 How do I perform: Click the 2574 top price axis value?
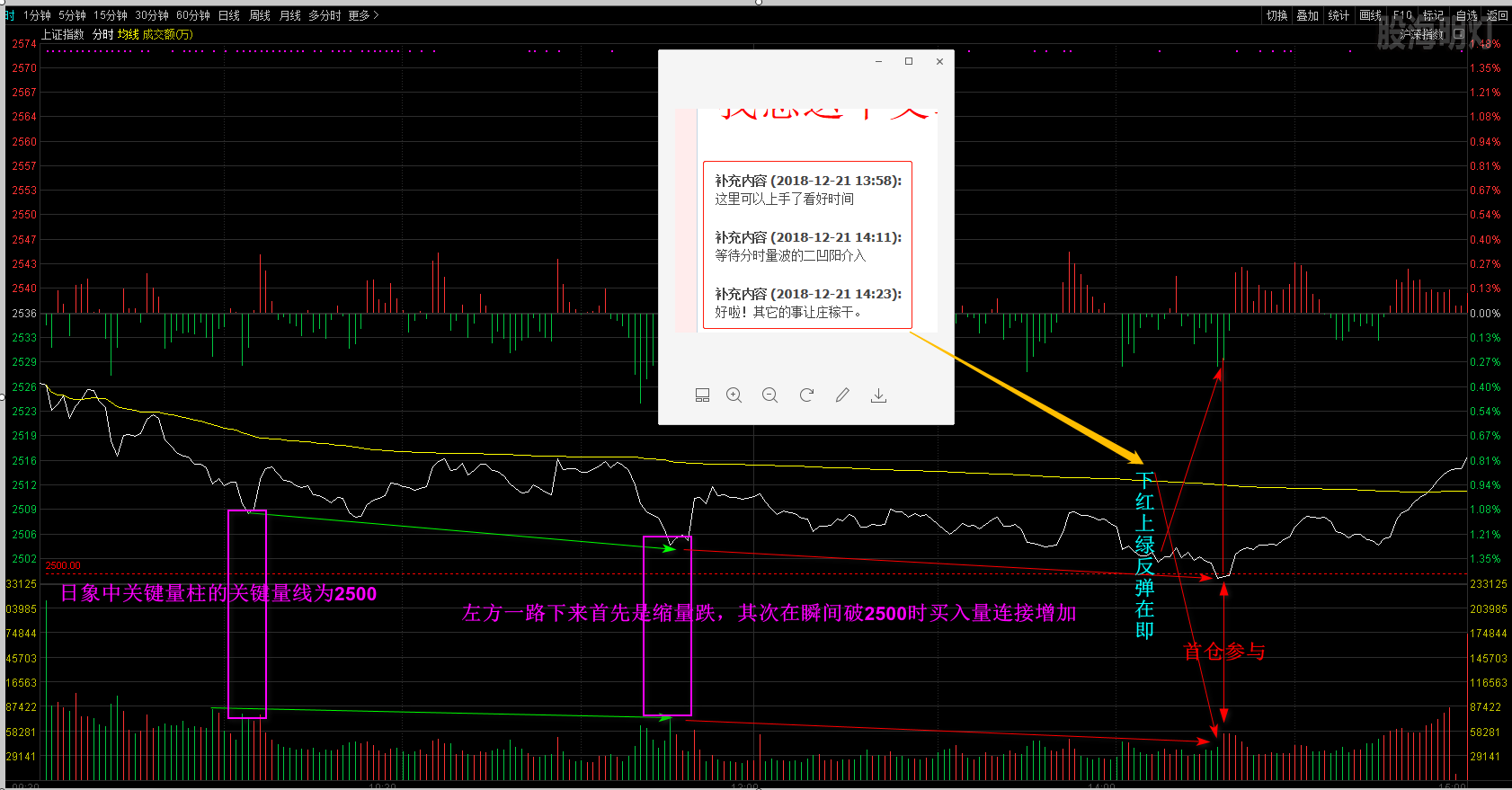24,43
